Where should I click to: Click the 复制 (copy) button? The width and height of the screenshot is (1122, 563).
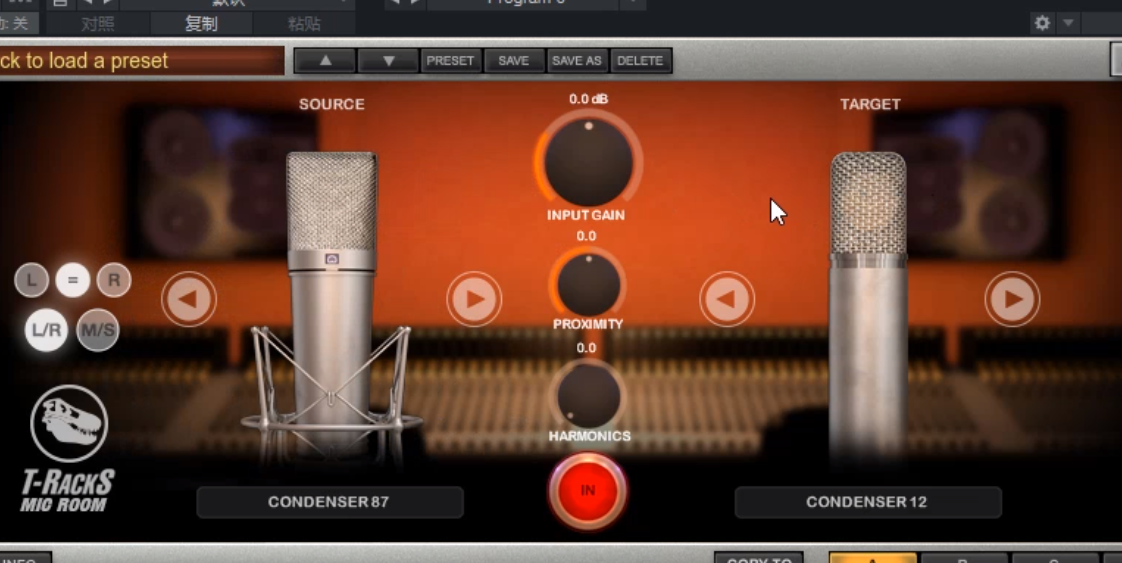tap(201, 24)
